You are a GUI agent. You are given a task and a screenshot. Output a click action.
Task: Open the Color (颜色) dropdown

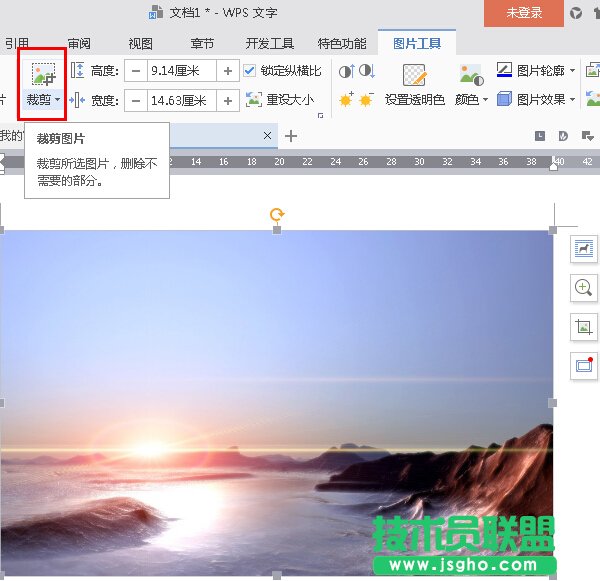tap(471, 100)
